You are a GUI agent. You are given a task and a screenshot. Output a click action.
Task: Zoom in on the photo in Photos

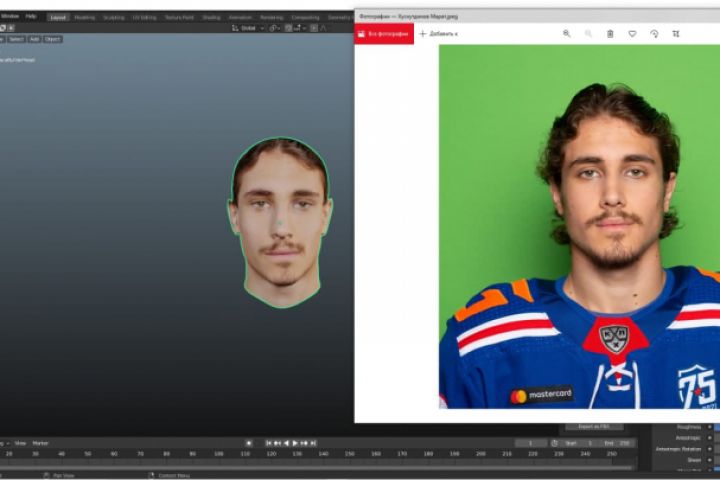(x=567, y=34)
